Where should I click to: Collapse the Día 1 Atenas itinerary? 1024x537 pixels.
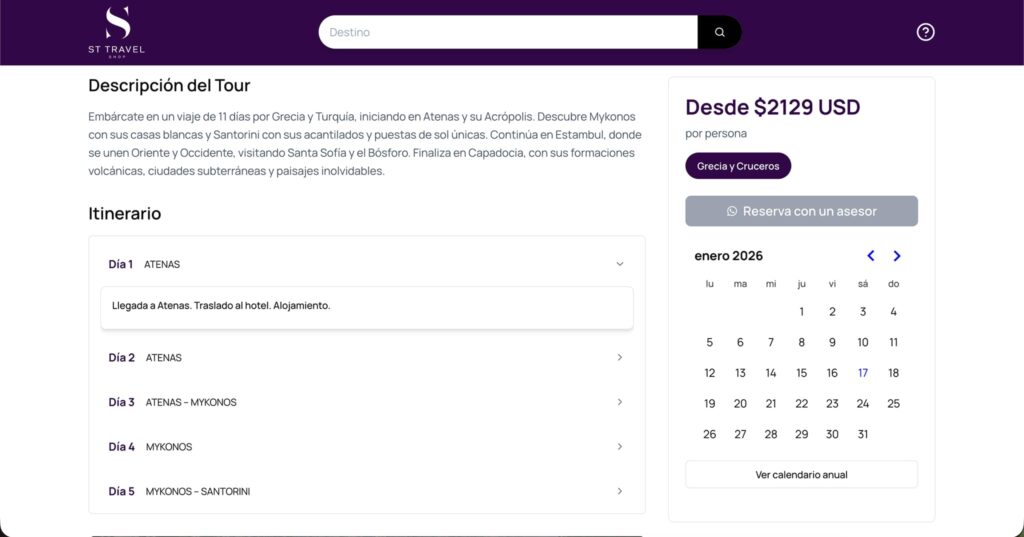coord(619,264)
